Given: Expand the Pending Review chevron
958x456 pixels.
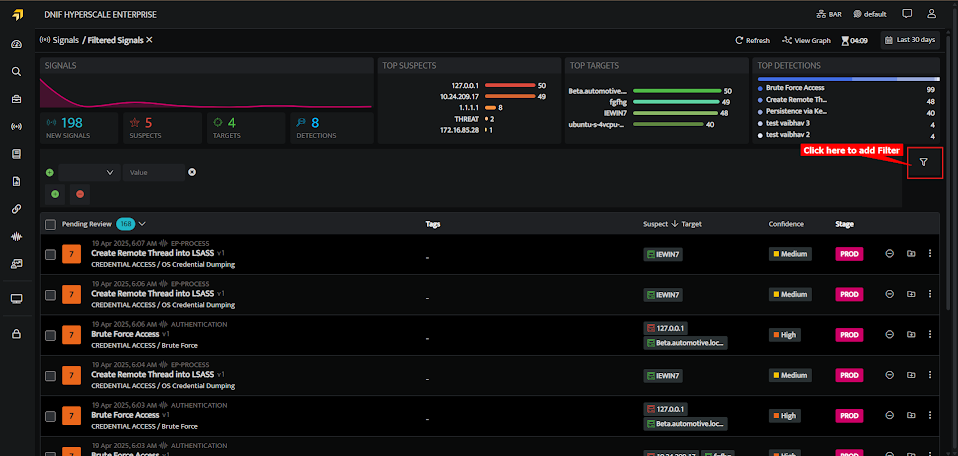Looking at the screenshot, I should (x=142, y=224).
